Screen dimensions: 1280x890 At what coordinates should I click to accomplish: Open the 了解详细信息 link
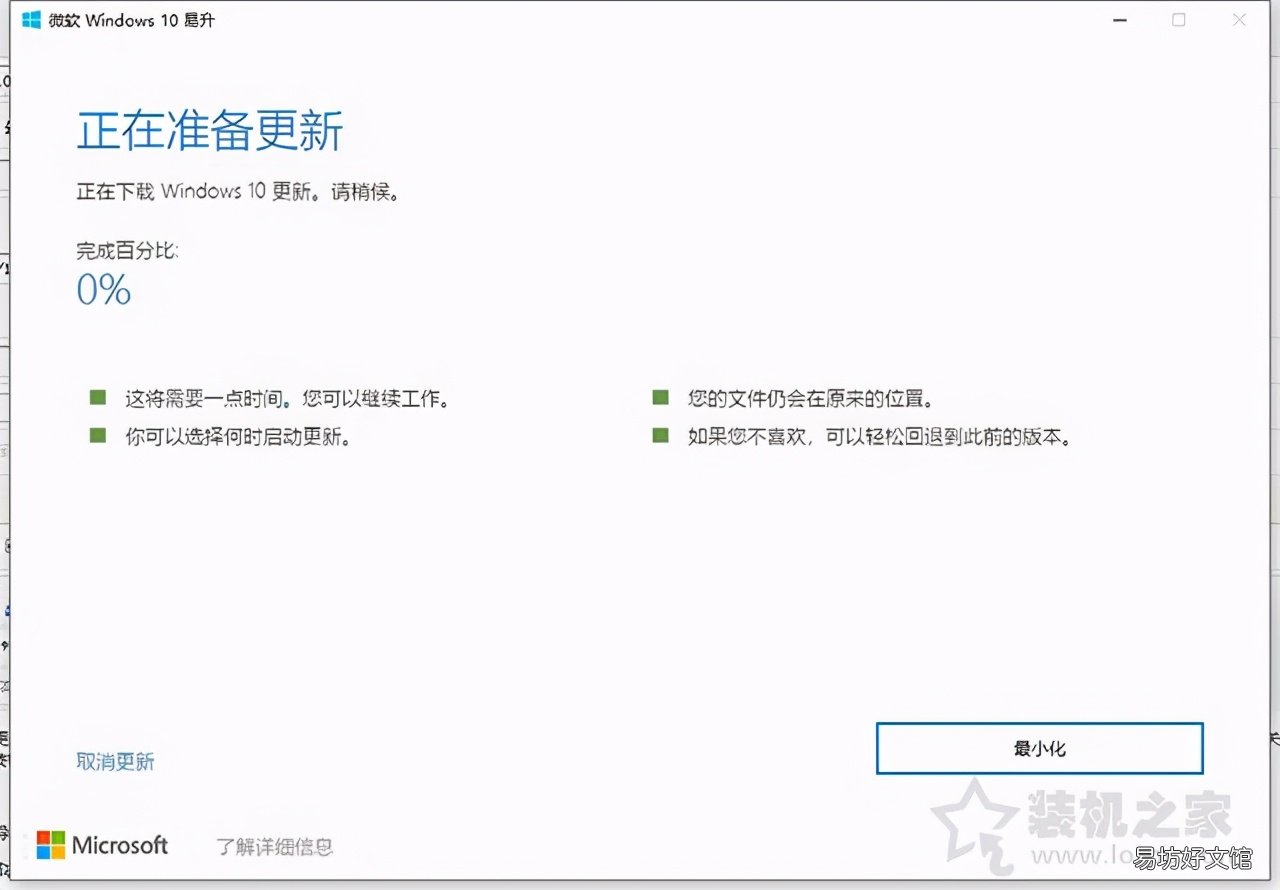(x=275, y=847)
